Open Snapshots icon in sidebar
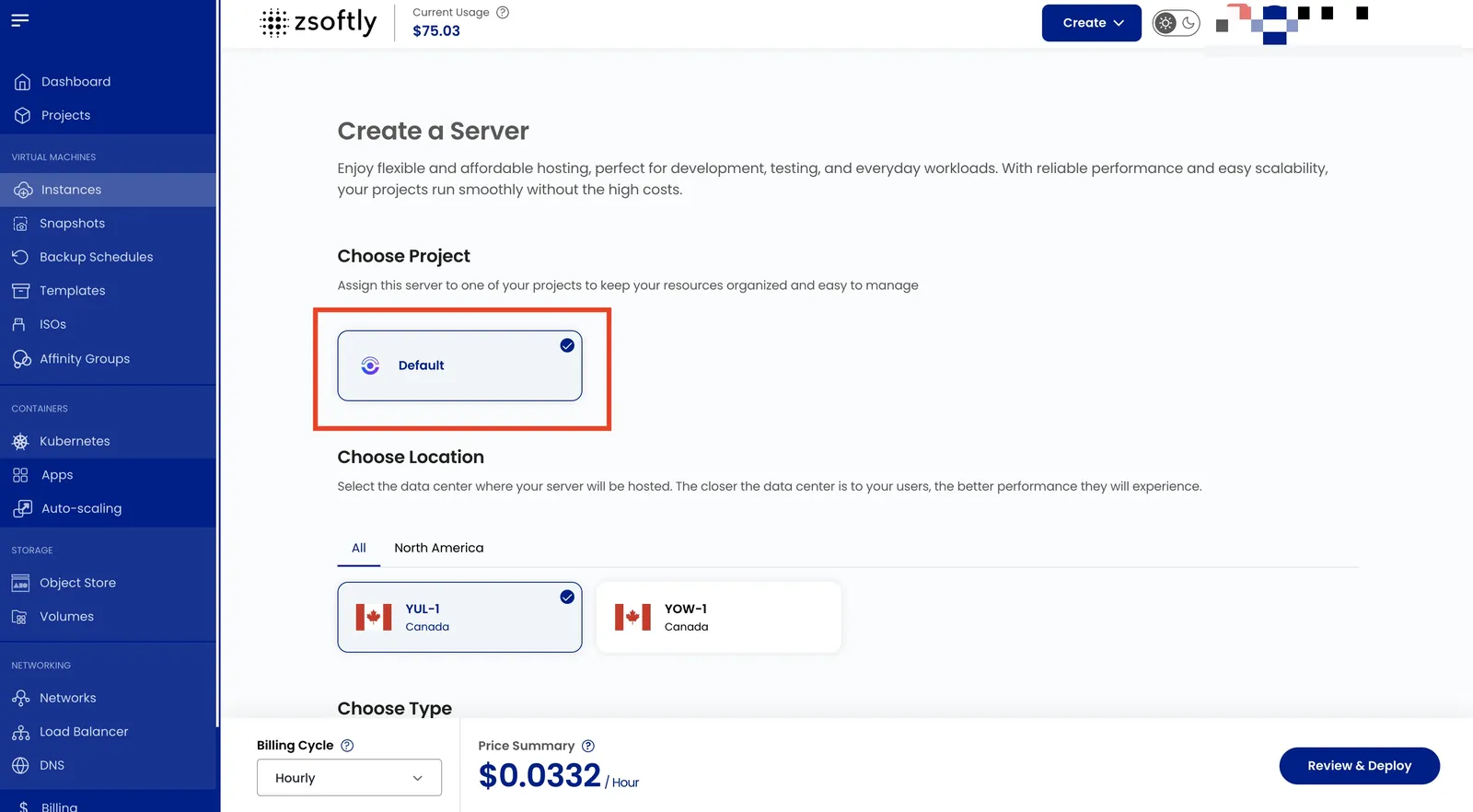 [20, 224]
